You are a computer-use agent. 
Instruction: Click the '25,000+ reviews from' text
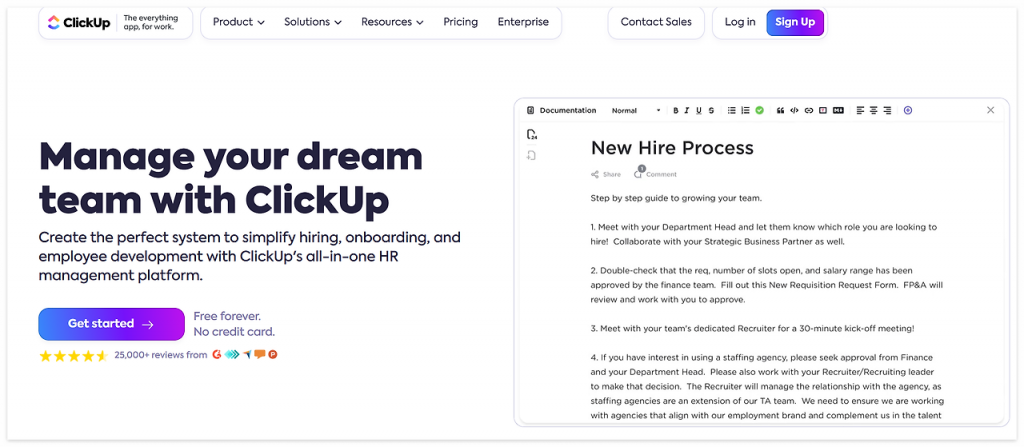click(161, 355)
